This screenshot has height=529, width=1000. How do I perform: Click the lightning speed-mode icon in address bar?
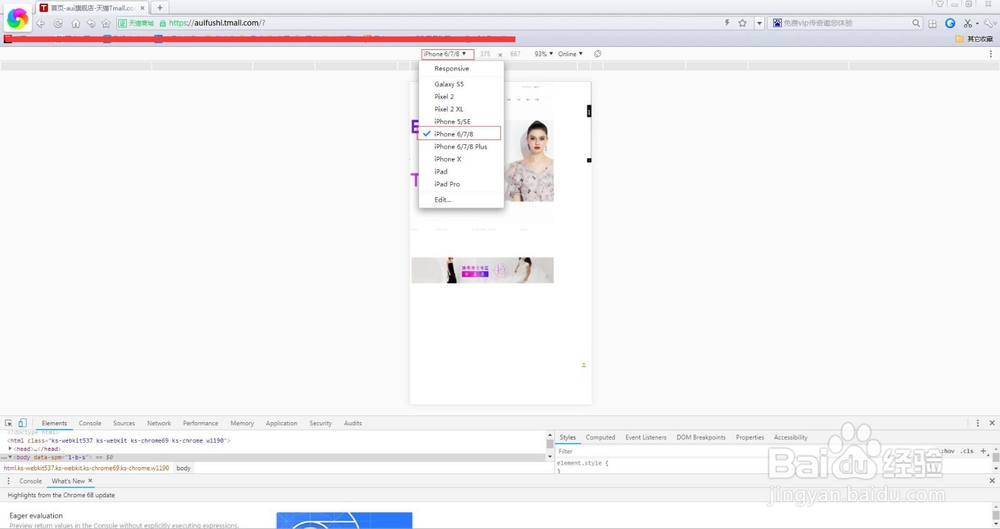pyautogui.click(x=727, y=23)
